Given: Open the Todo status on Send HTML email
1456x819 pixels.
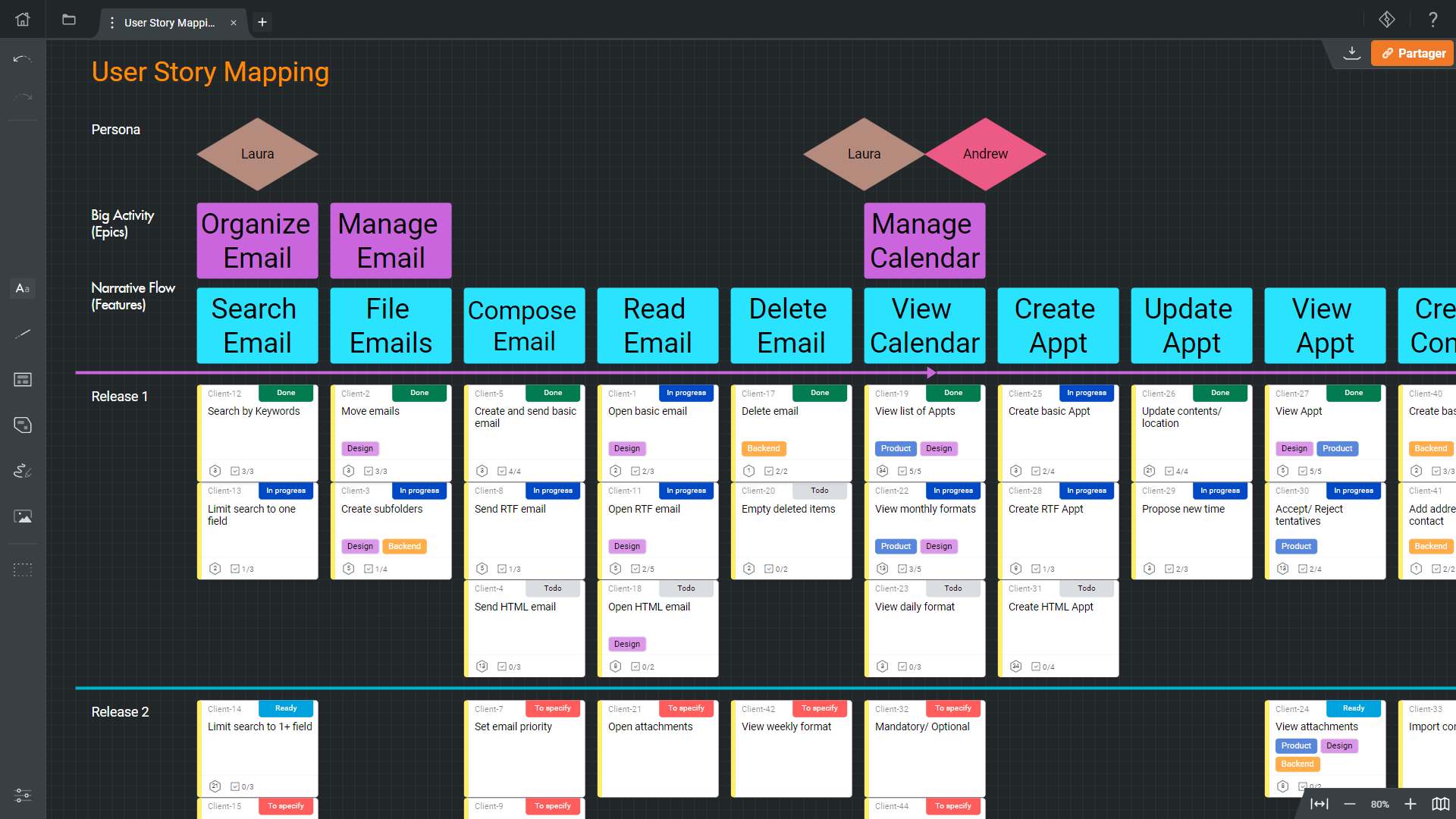Looking at the screenshot, I should [x=552, y=588].
